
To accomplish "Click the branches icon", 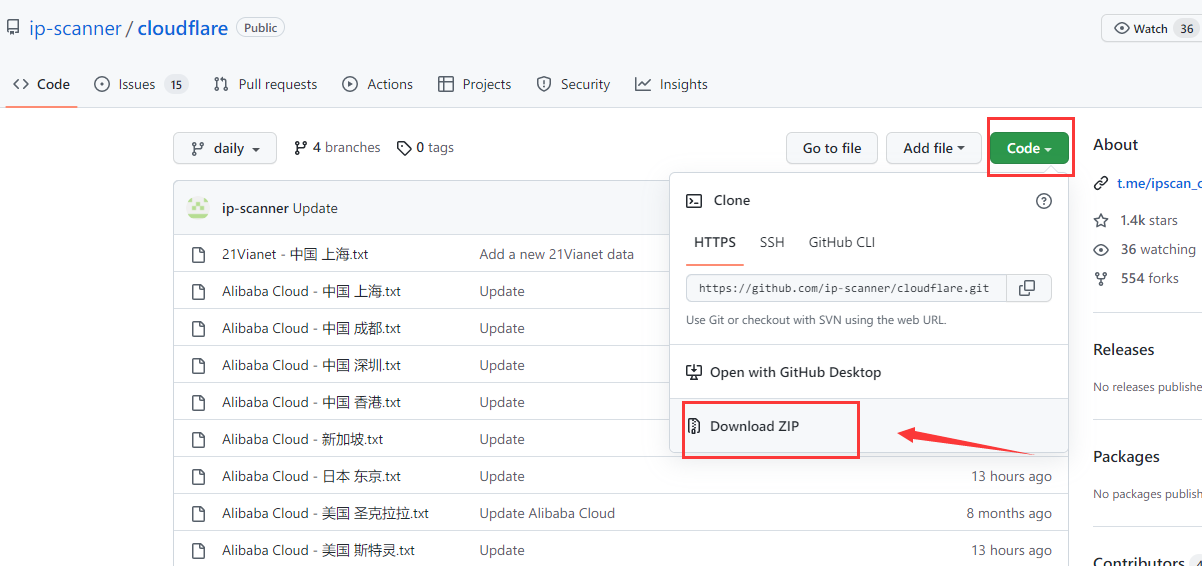I will (300, 148).
